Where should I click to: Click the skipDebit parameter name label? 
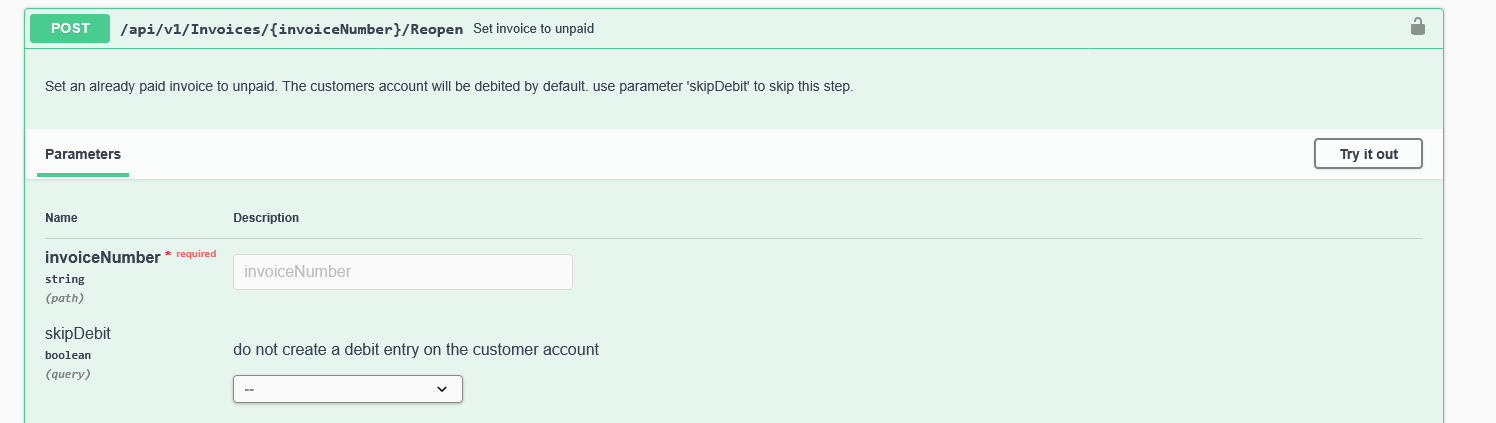tap(78, 333)
